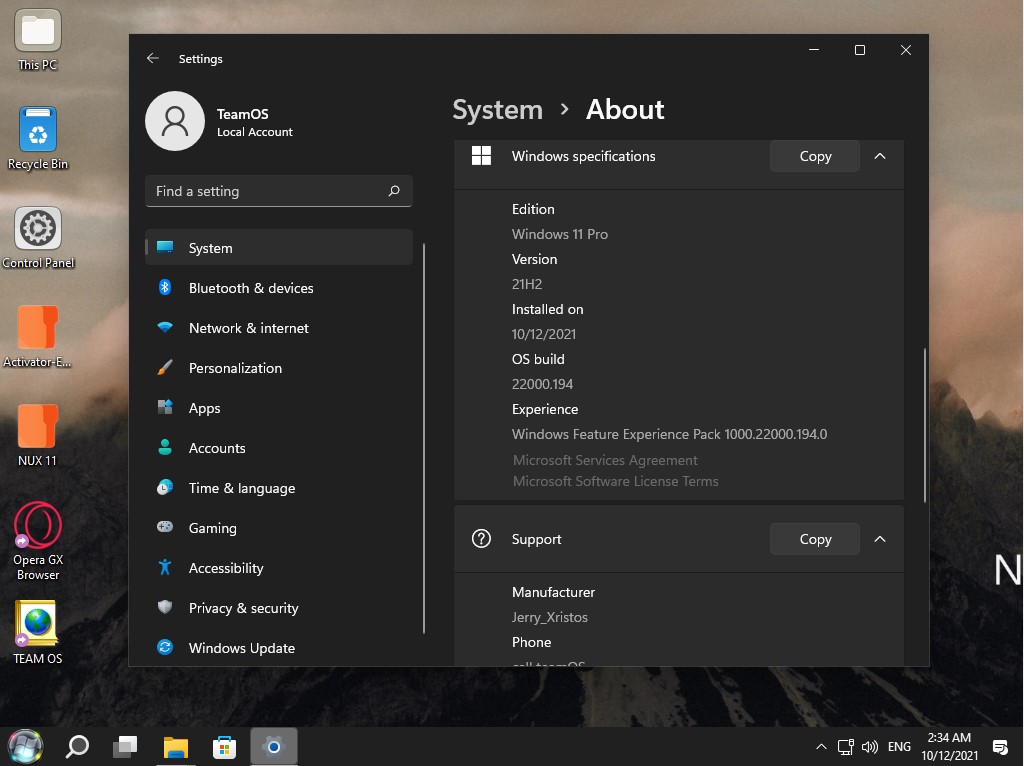1024x766 pixels.
Task: Open the notification center icon
Action: tap(999, 746)
